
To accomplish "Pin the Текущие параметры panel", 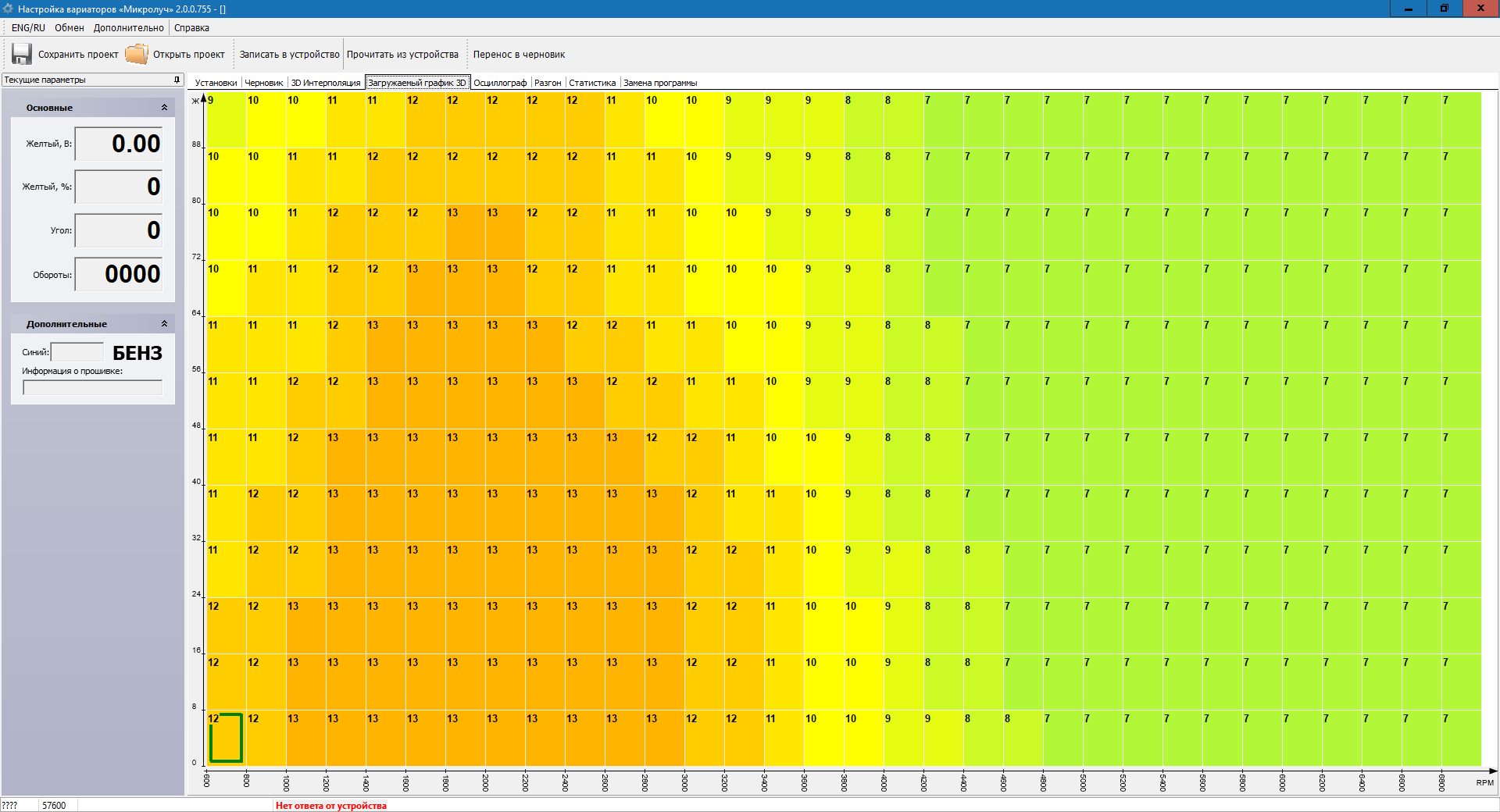I will (x=177, y=80).
